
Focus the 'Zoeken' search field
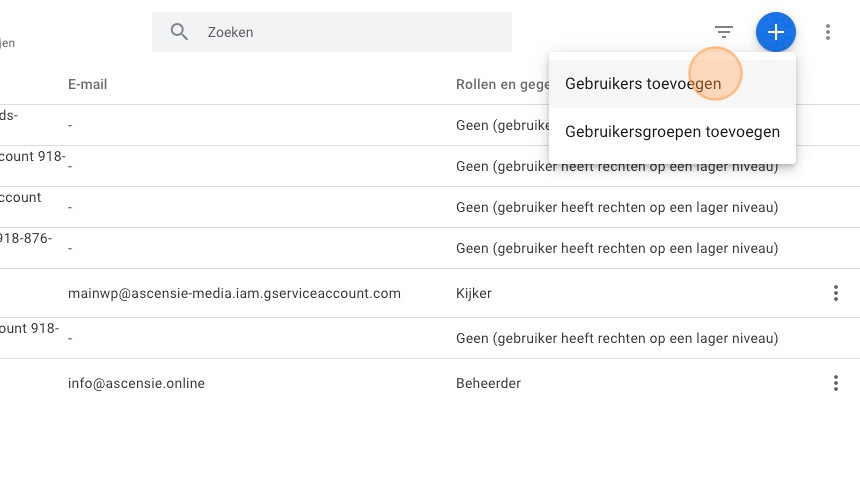350,32
